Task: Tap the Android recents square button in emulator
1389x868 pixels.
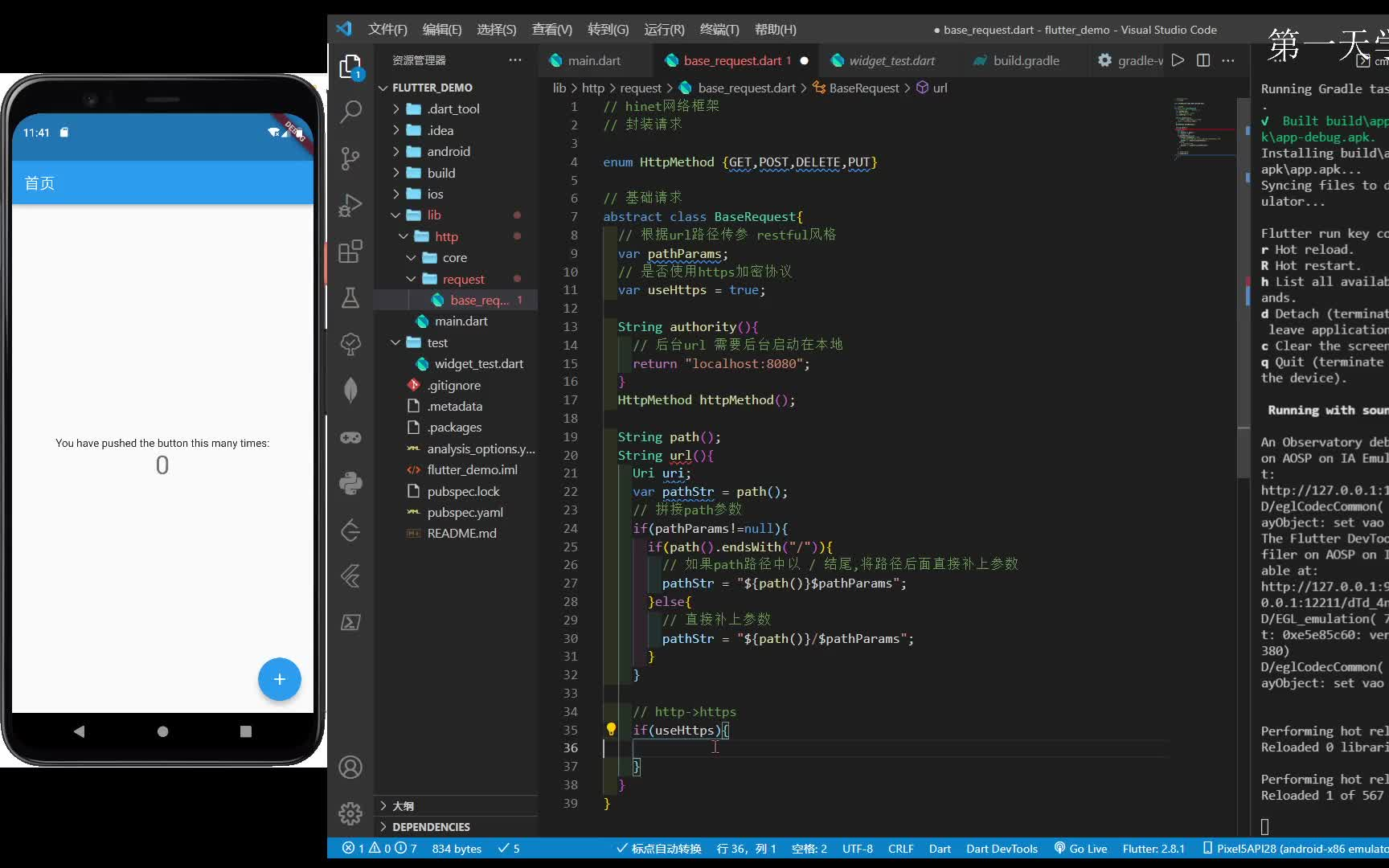Action: (246, 731)
